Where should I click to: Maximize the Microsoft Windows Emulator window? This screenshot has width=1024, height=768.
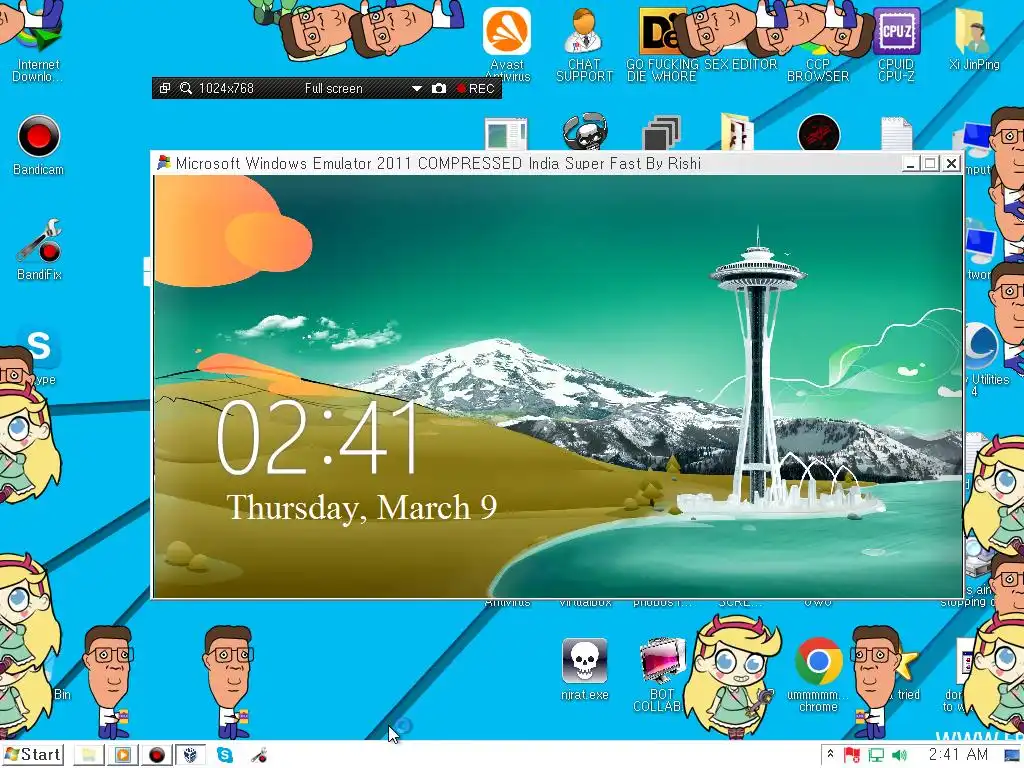(x=931, y=163)
